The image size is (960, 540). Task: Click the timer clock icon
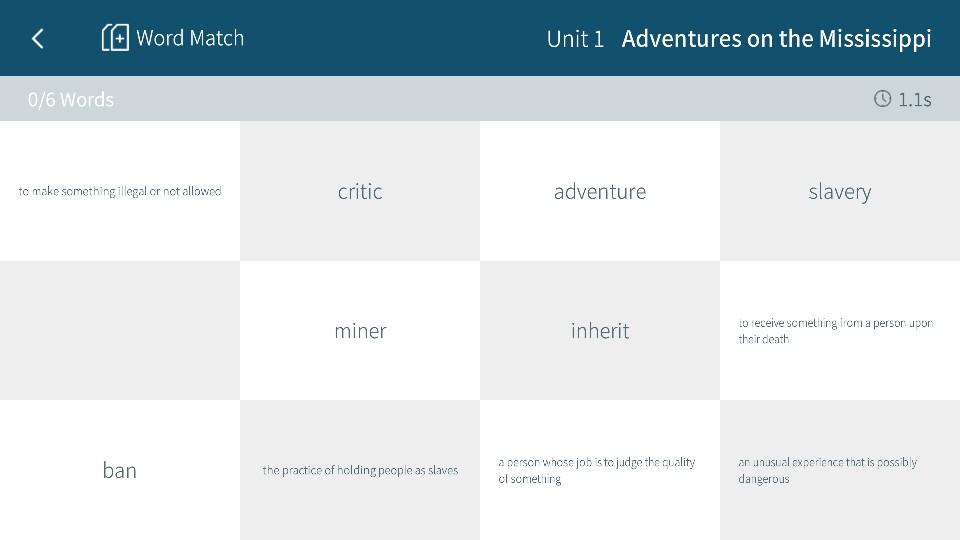pos(882,99)
